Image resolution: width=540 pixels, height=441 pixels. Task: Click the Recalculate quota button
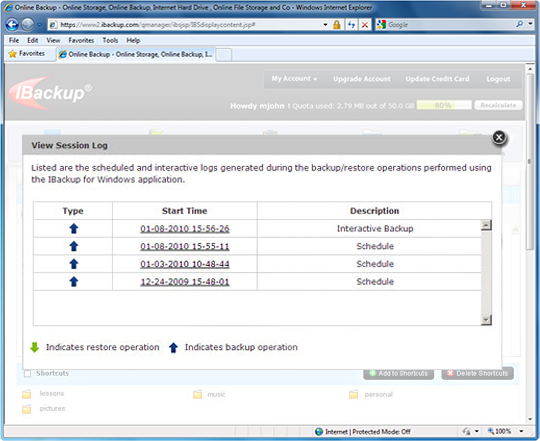pyautogui.click(x=498, y=105)
